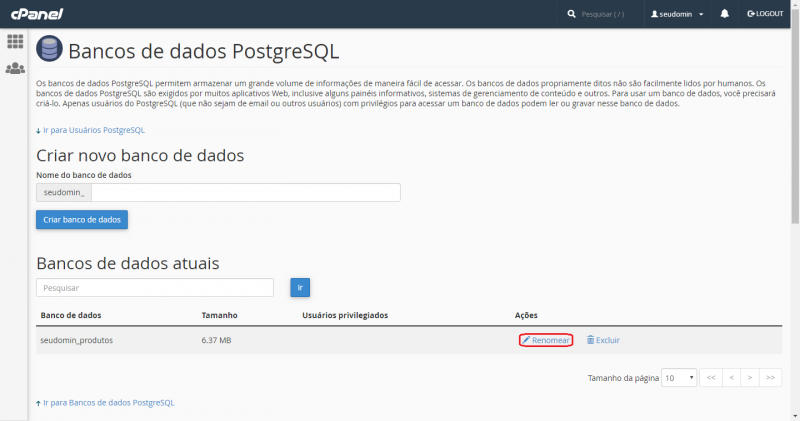The width and height of the screenshot is (800, 421).
Task: Click the LOGOUT button
Action: coord(765,14)
